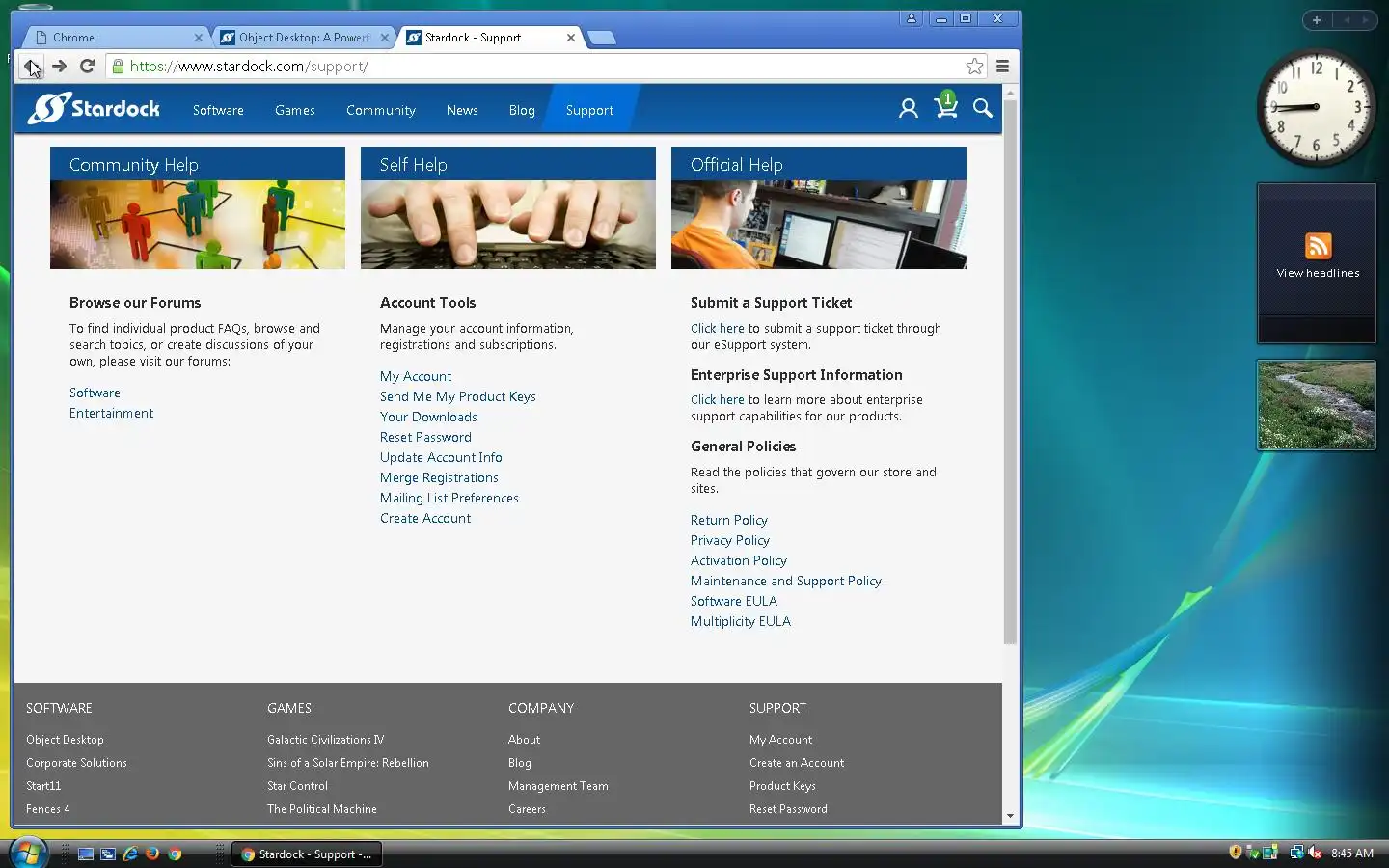This screenshot has width=1389, height=868.
Task: Click the muted volume tray icon
Action: pyautogui.click(x=1314, y=853)
